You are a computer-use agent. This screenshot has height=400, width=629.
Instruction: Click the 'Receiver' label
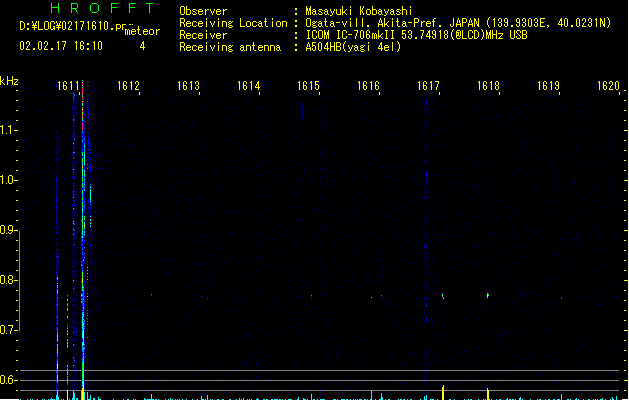pos(203,35)
